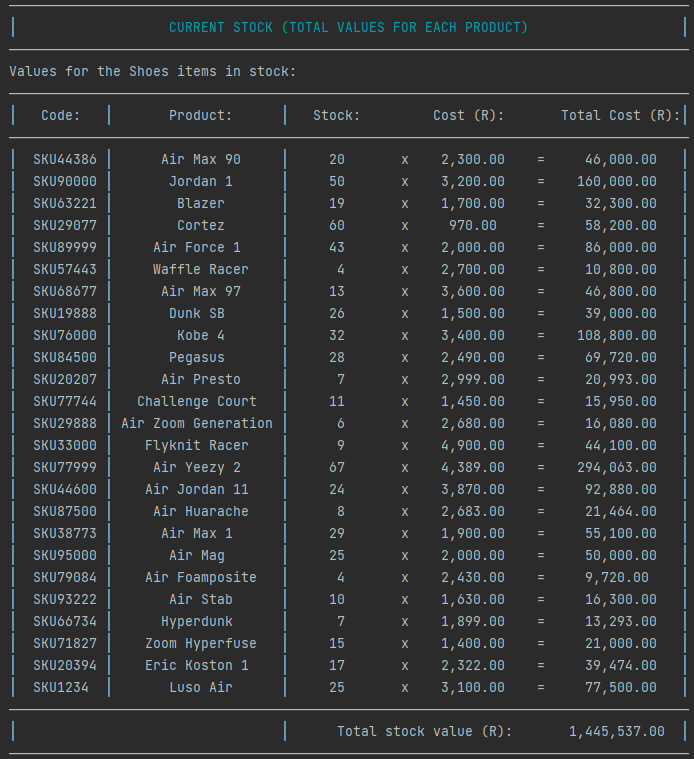This screenshot has width=694, height=759.
Task: Click product Air Mag
Action: point(197,556)
